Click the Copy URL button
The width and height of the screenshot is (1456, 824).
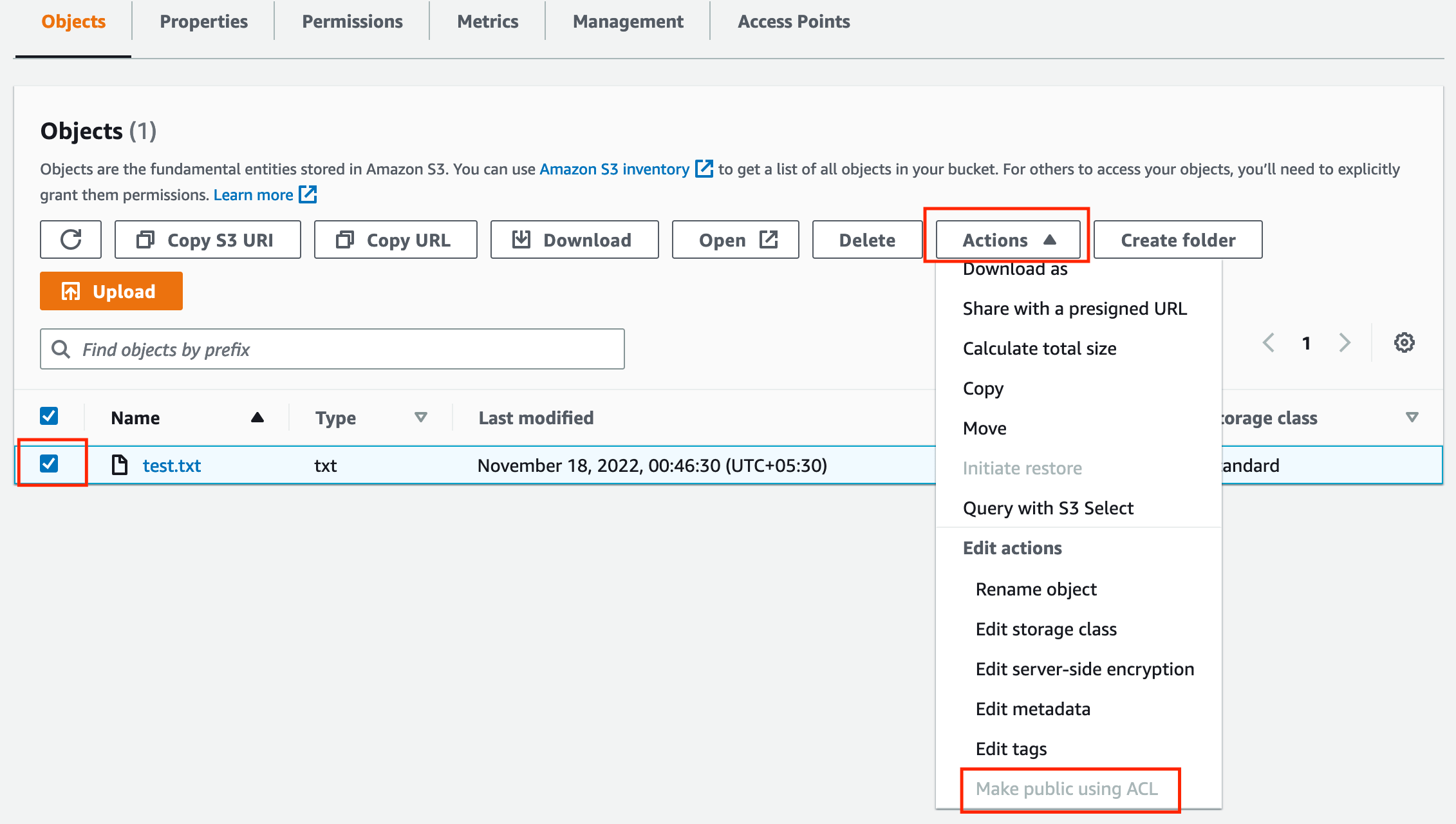[x=395, y=239]
